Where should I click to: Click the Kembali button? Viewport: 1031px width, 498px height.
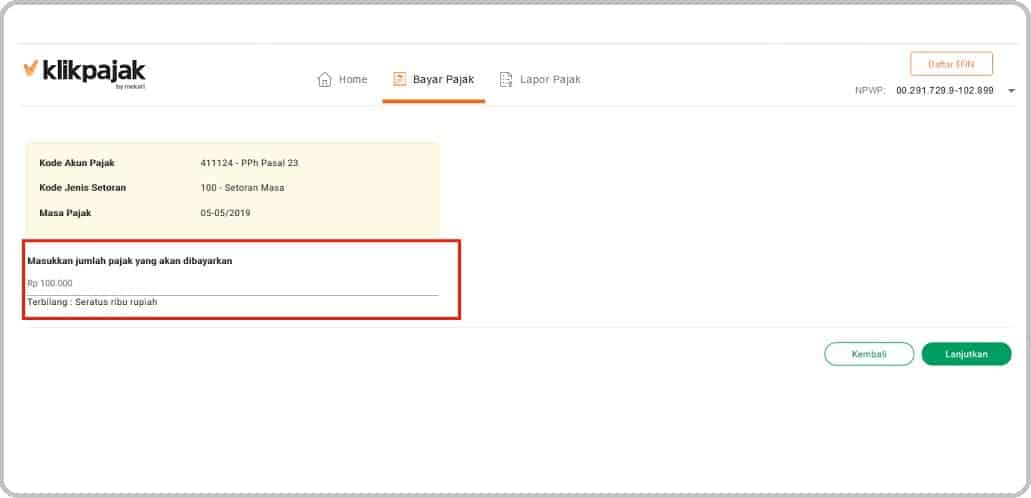coord(869,354)
